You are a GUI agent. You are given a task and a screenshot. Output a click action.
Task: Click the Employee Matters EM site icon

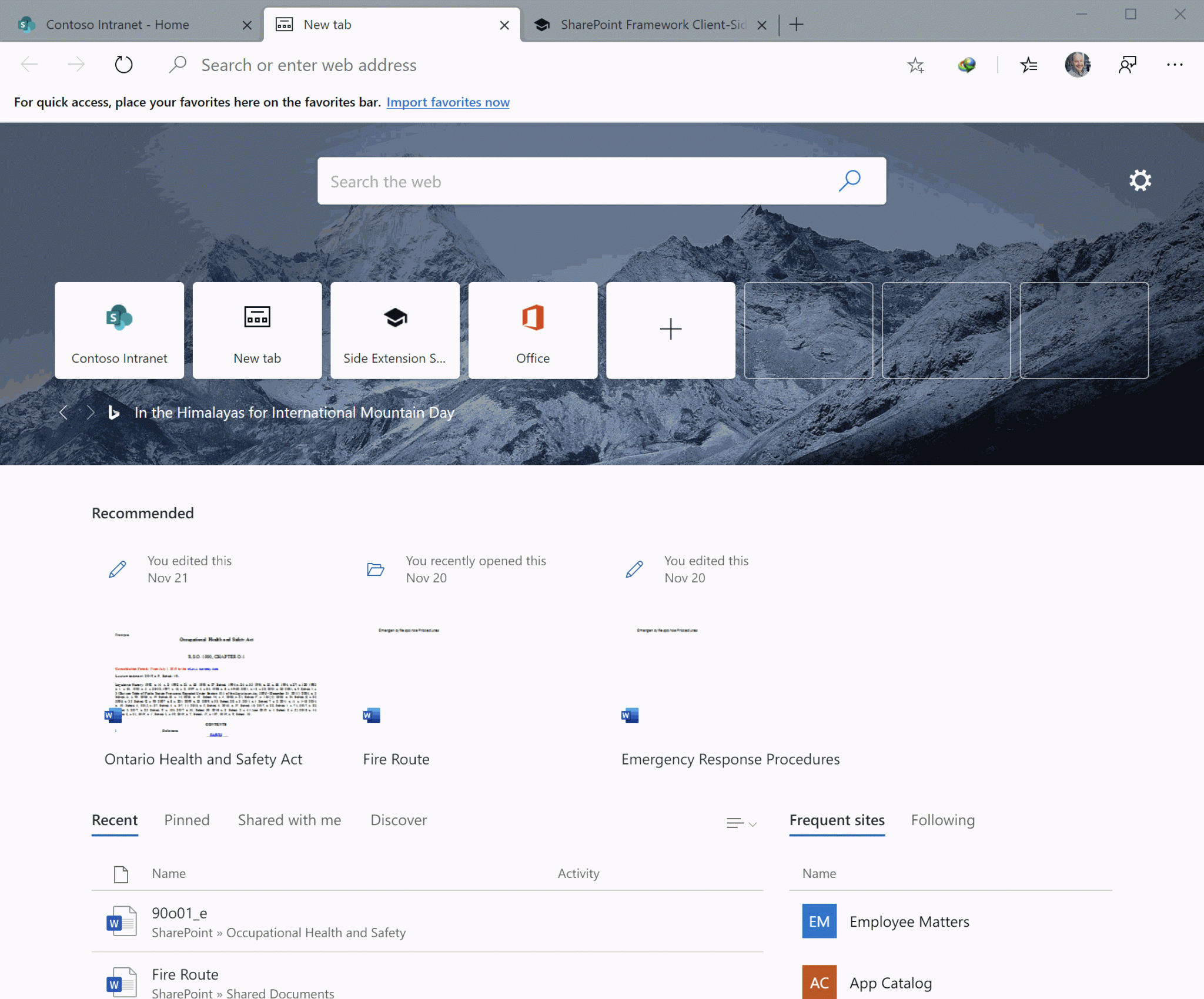coord(818,921)
